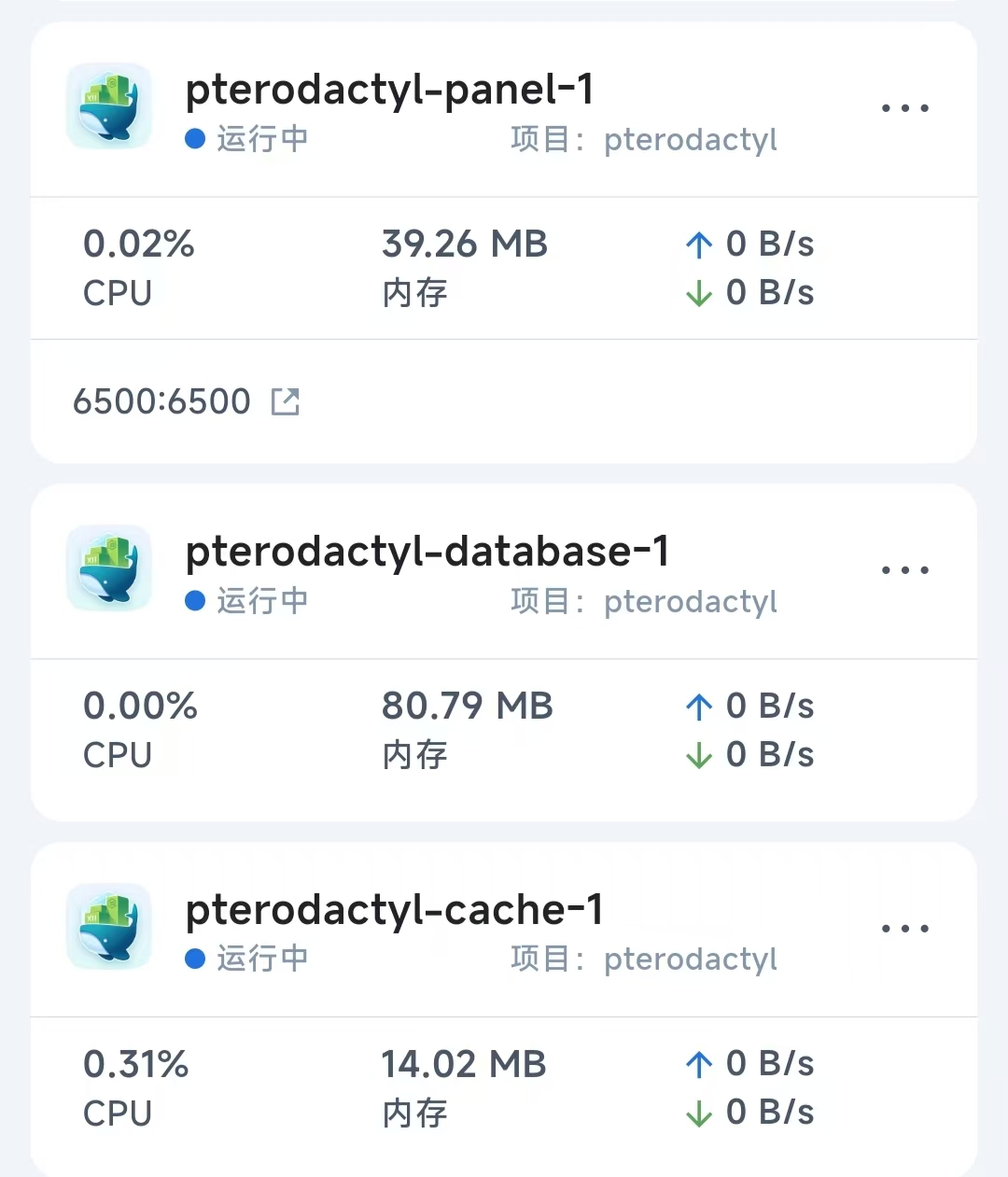Open the pterodactyl-cache-1 three-dot menu
This screenshot has height=1177, width=1008.
pos(905,929)
